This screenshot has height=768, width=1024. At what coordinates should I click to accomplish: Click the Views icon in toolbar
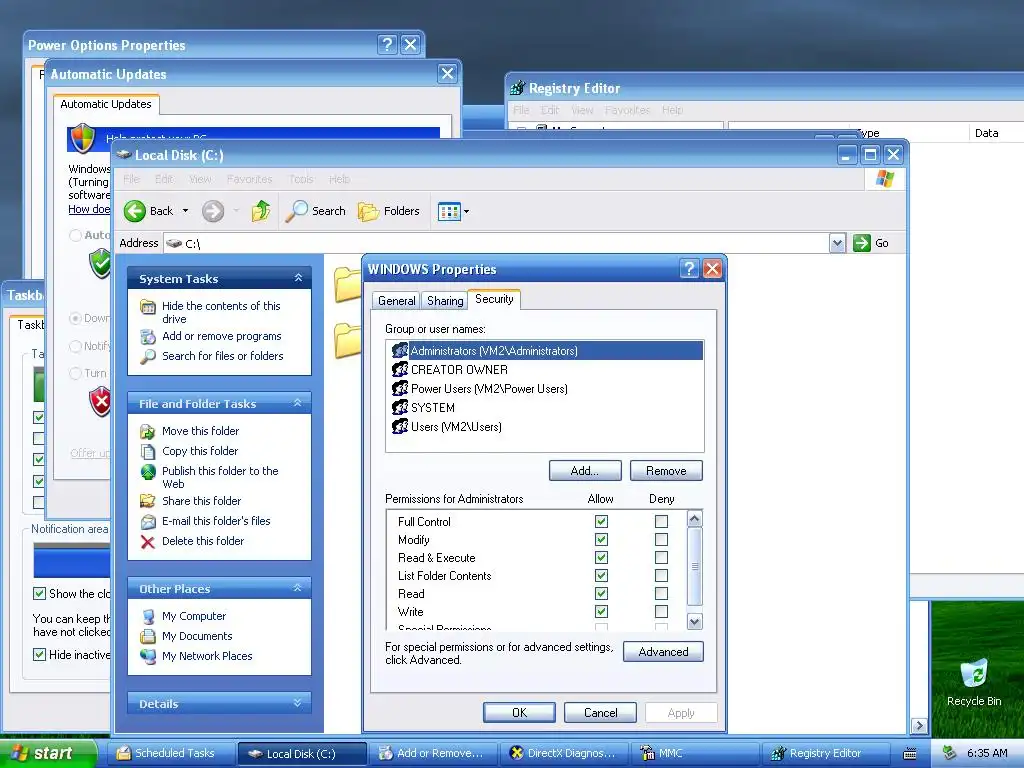(x=449, y=211)
